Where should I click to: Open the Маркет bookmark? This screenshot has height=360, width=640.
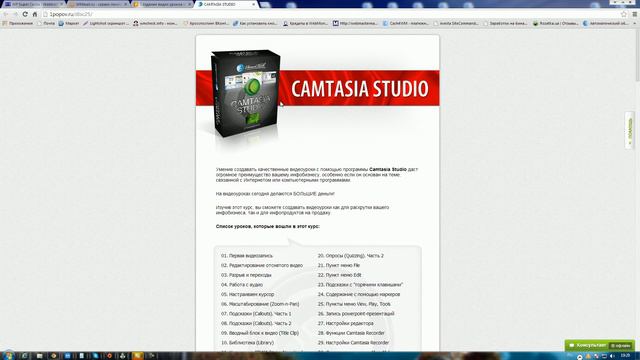pyautogui.click(x=69, y=23)
